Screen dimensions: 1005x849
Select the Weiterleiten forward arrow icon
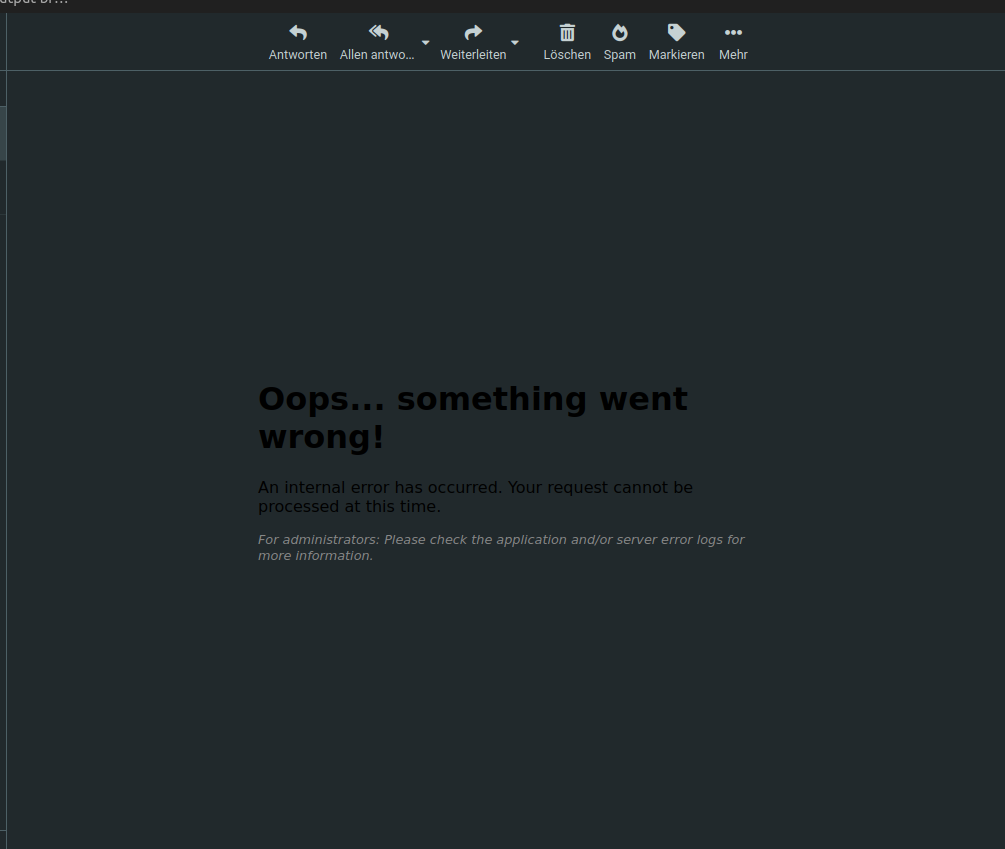472,32
